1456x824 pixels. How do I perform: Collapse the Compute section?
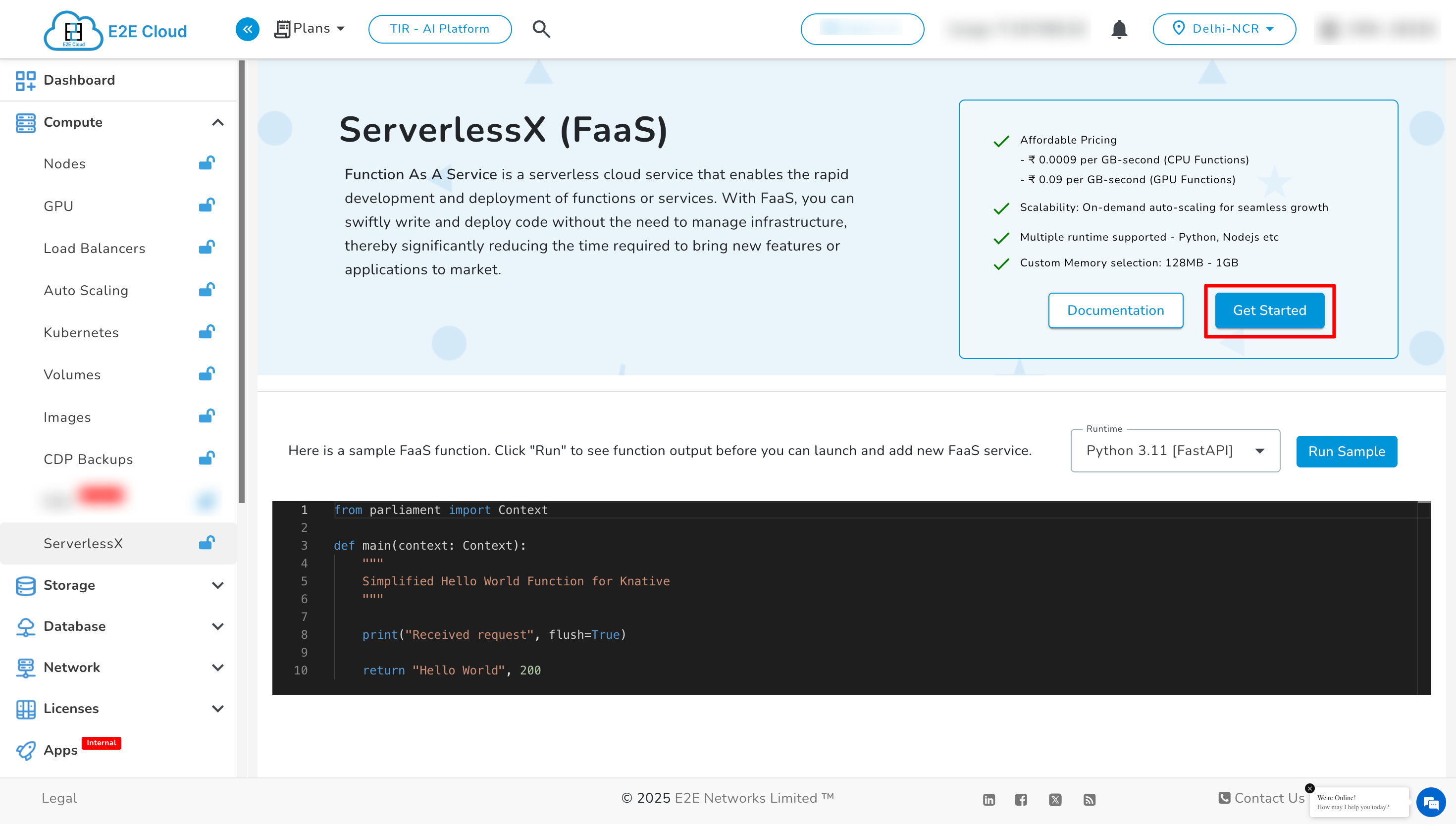click(218, 122)
